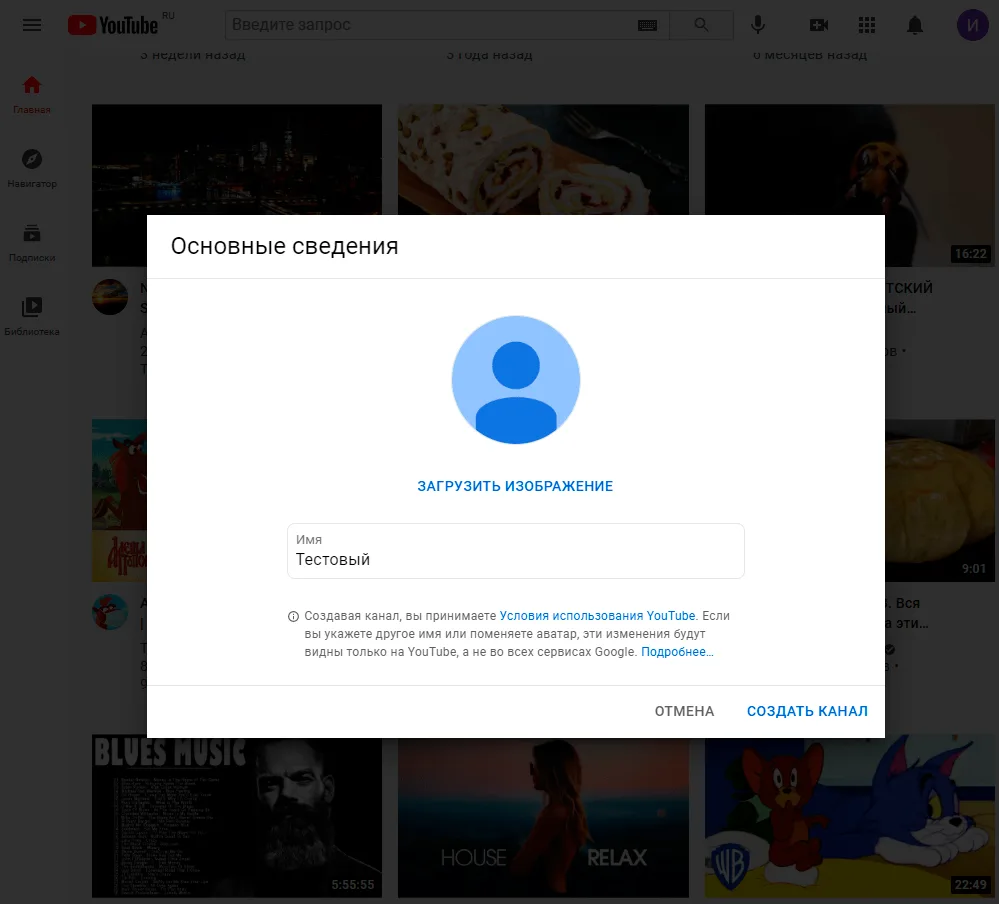Click the YouTube logo
Image resolution: width=999 pixels, height=904 pixels.
pyautogui.click(x=113, y=25)
